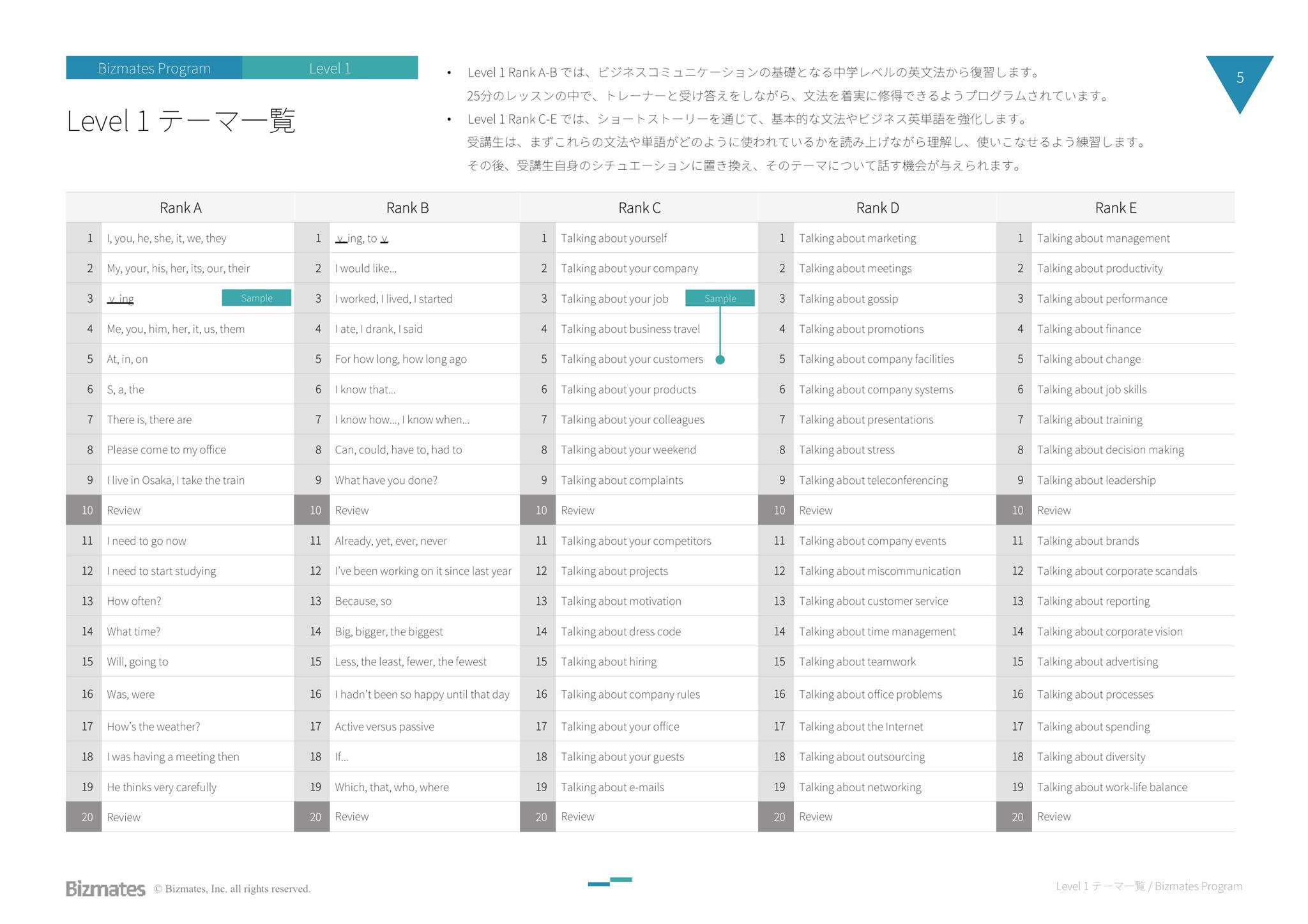Image resolution: width=1308 pixels, height=924 pixels.
Task: Click the teal dot connector marker
Action: tap(720, 360)
